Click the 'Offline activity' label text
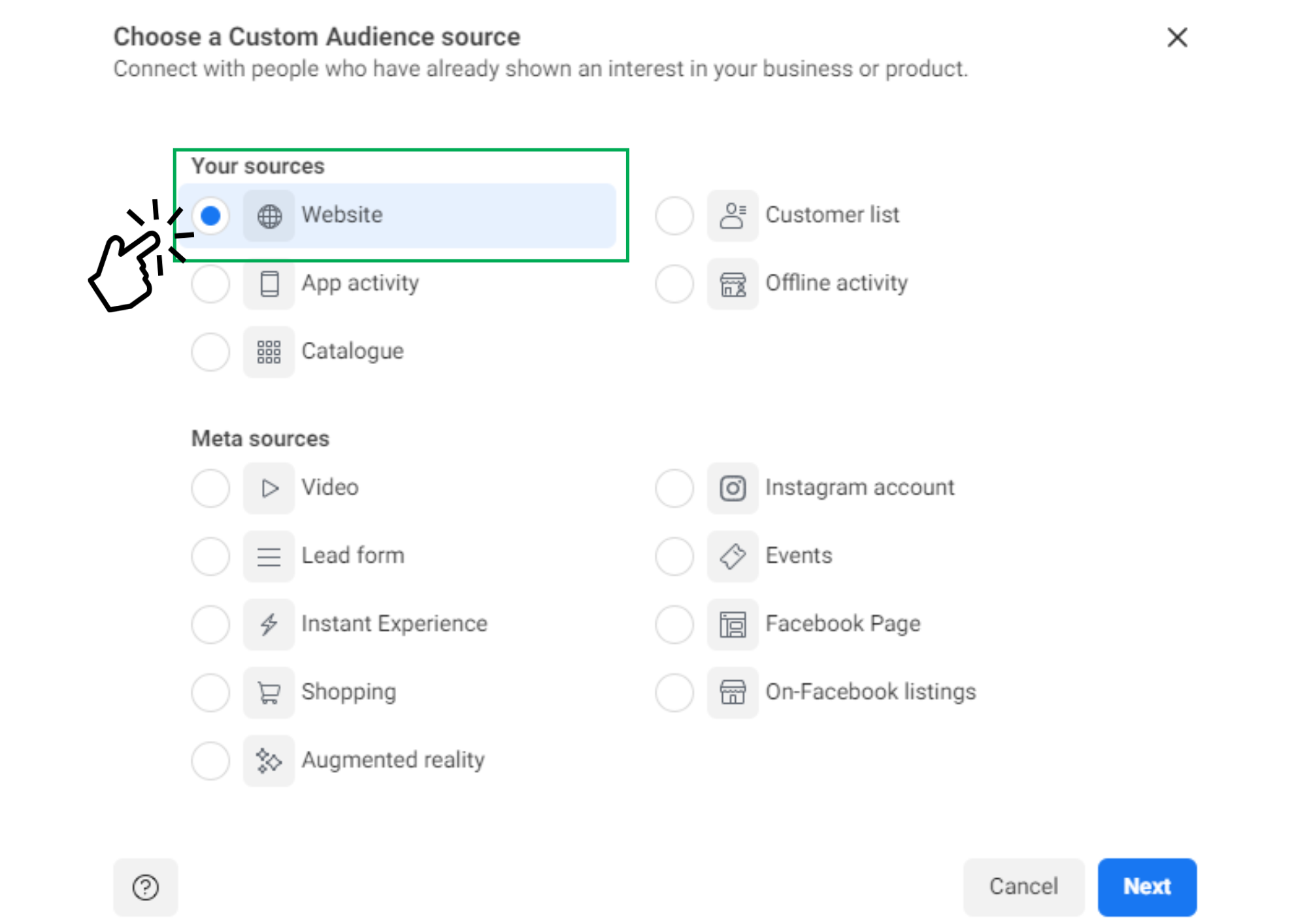This screenshot has width=1307, height=924. 836,283
